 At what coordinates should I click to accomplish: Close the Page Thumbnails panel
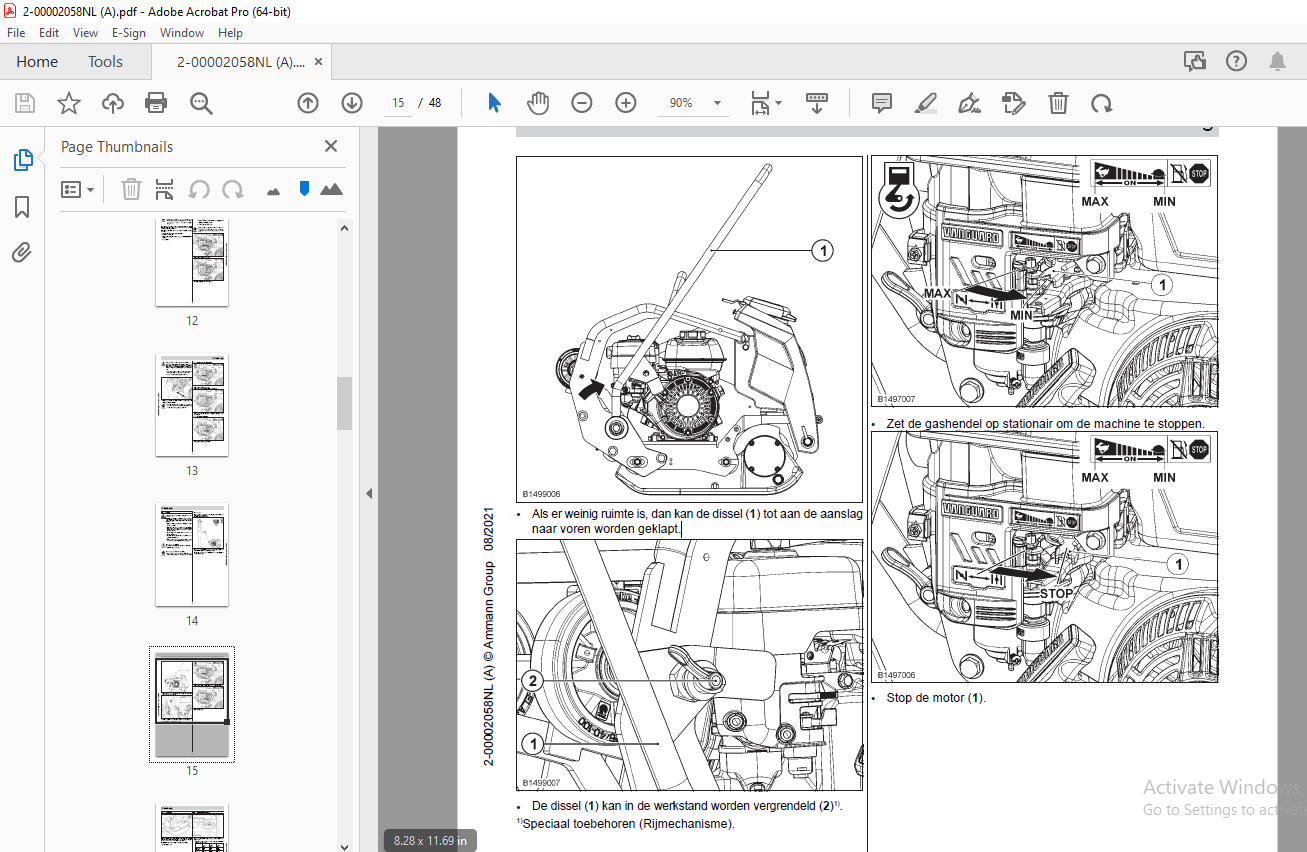coord(331,146)
